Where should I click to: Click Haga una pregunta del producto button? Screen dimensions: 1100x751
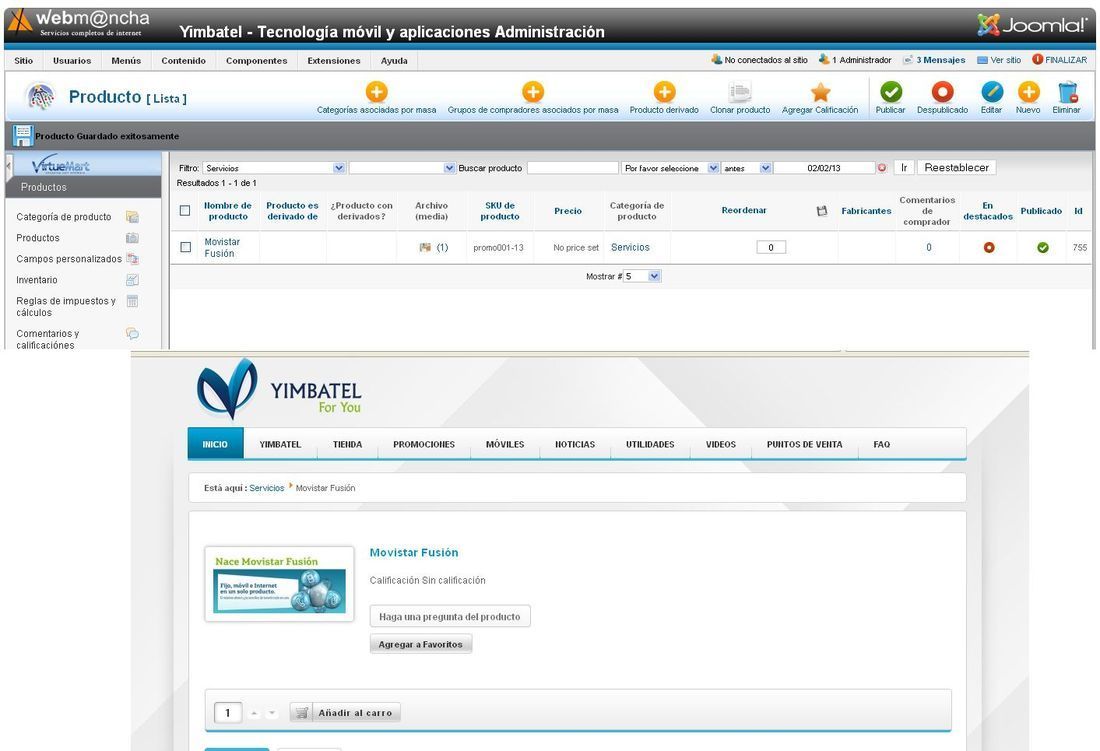tap(450, 616)
